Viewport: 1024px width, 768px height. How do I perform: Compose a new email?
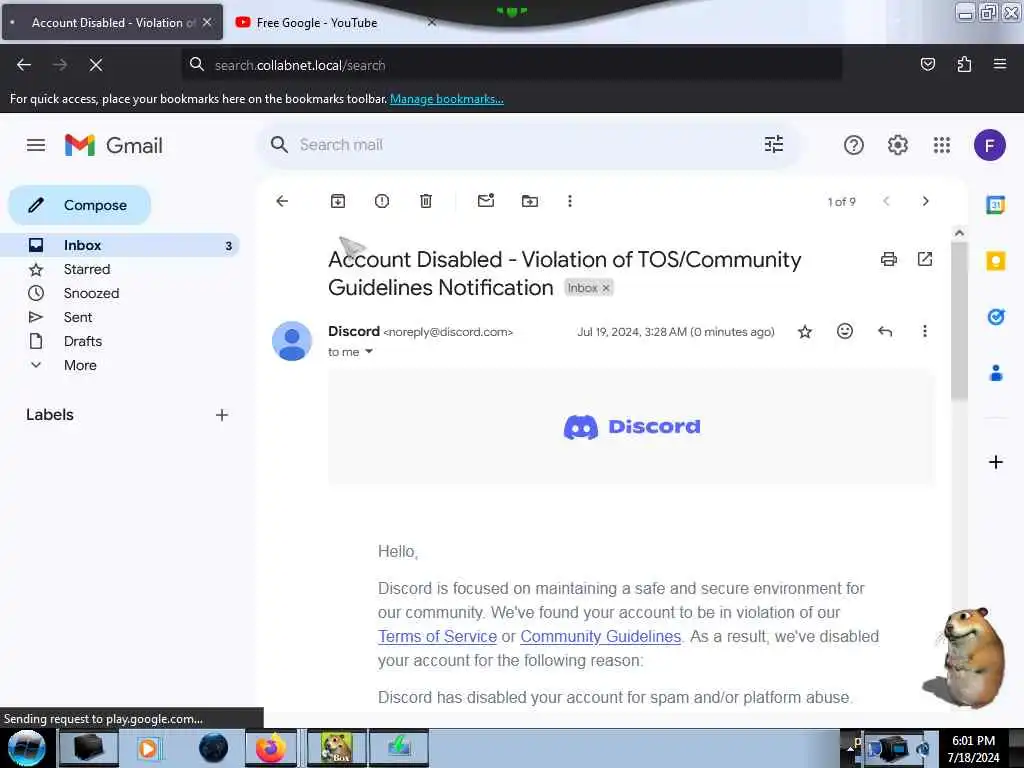coord(80,205)
